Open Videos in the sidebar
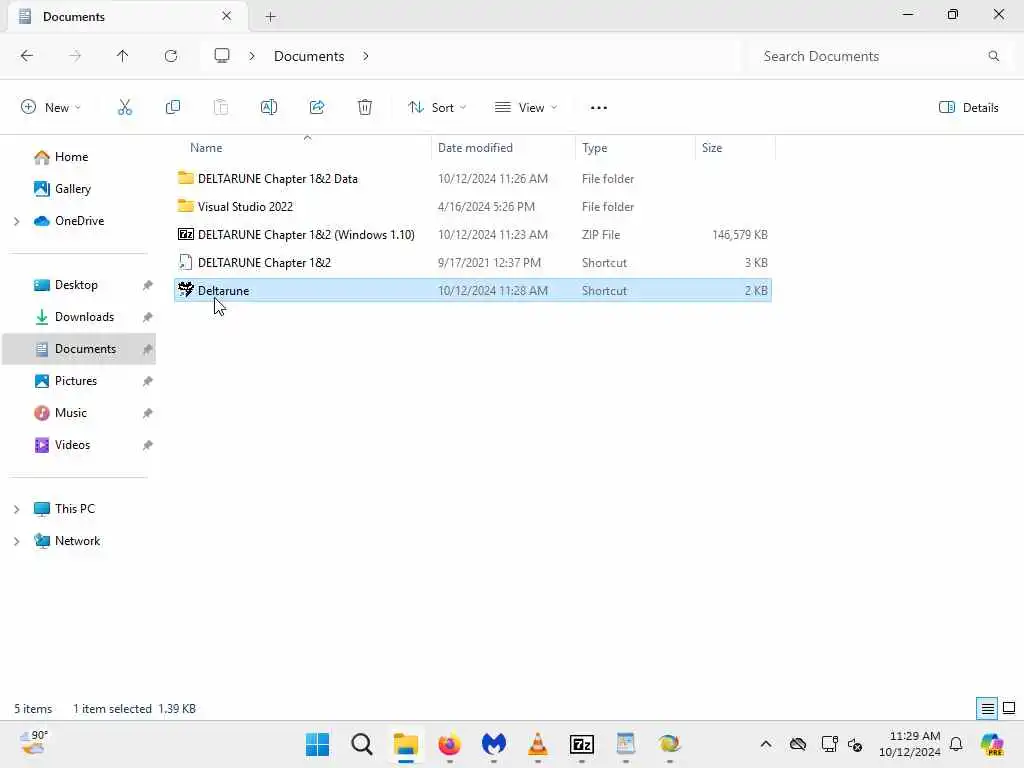 [72, 445]
